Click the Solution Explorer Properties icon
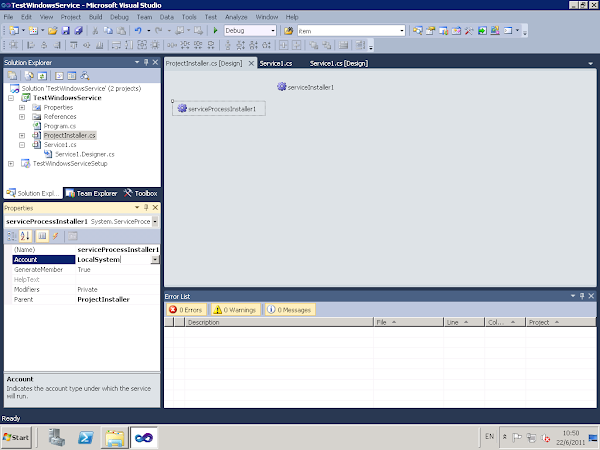The image size is (600, 450). 12,76
